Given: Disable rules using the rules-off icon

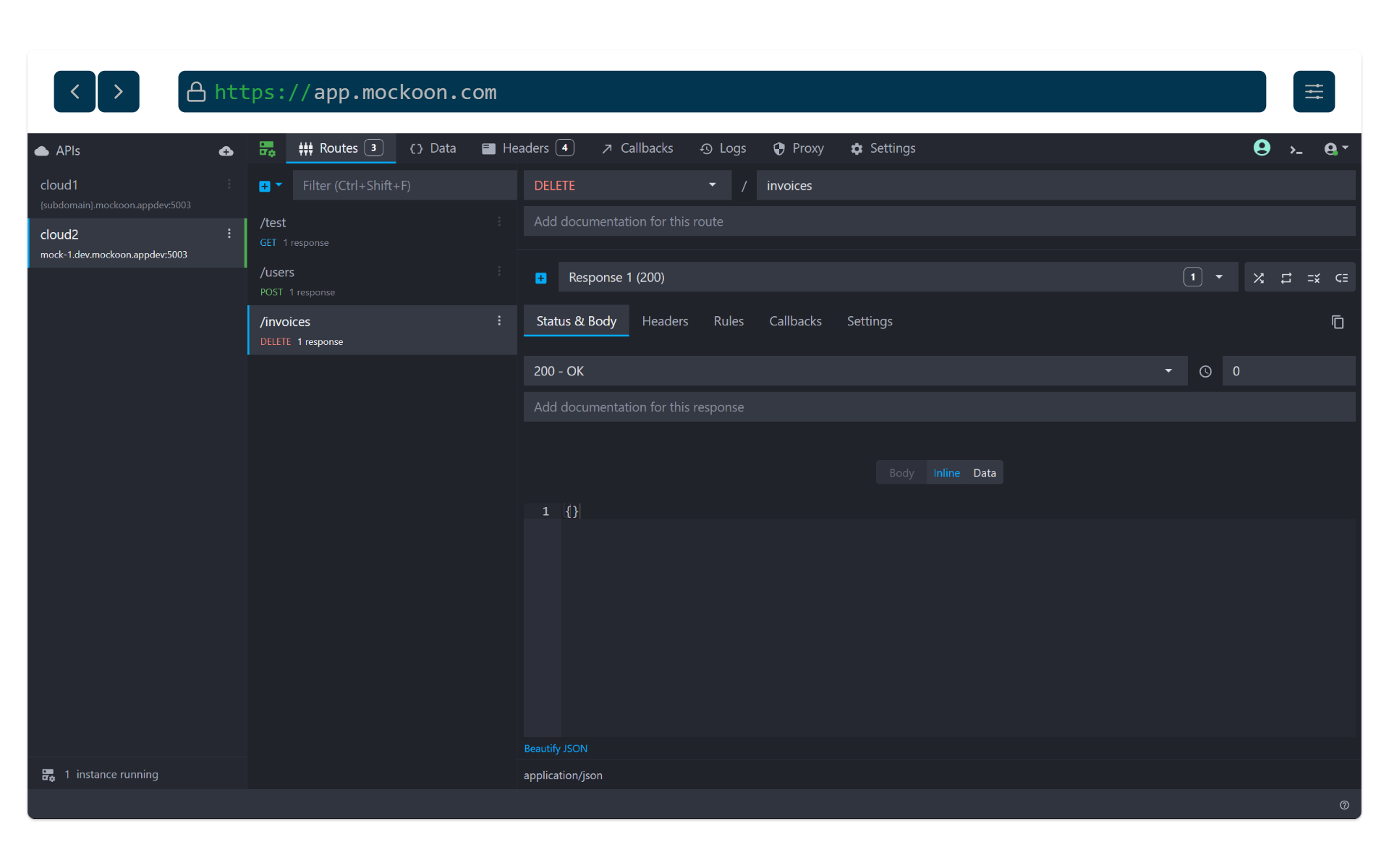Looking at the screenshot, I should click(x=1314, y=277).
